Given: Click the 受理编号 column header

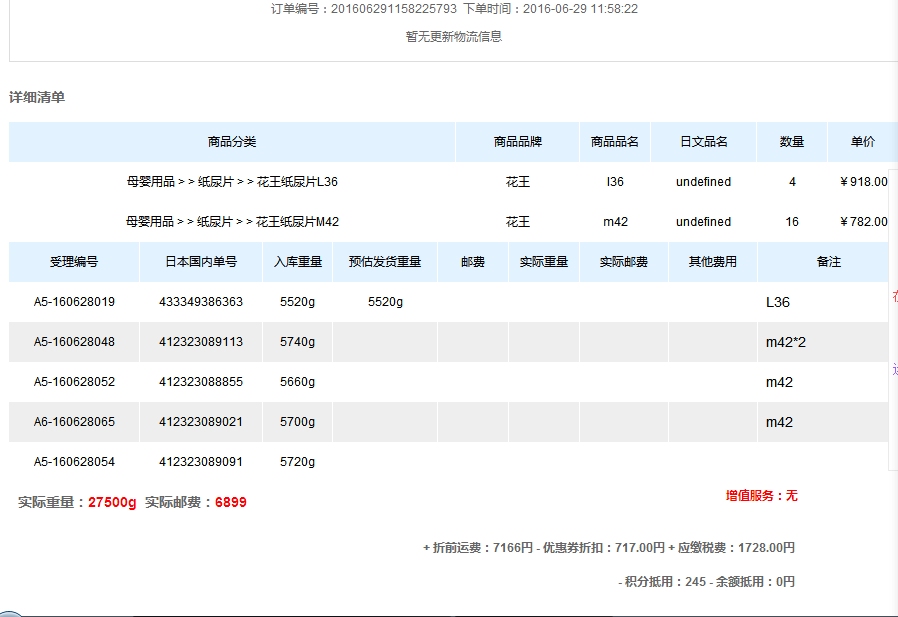Looking at the screenshot, I should click(74, 262).
